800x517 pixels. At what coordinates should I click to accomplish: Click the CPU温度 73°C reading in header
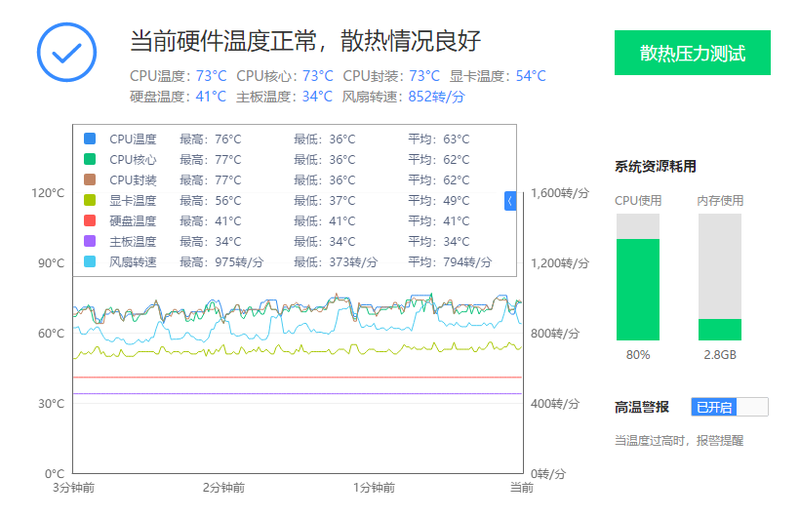[178, 76]
